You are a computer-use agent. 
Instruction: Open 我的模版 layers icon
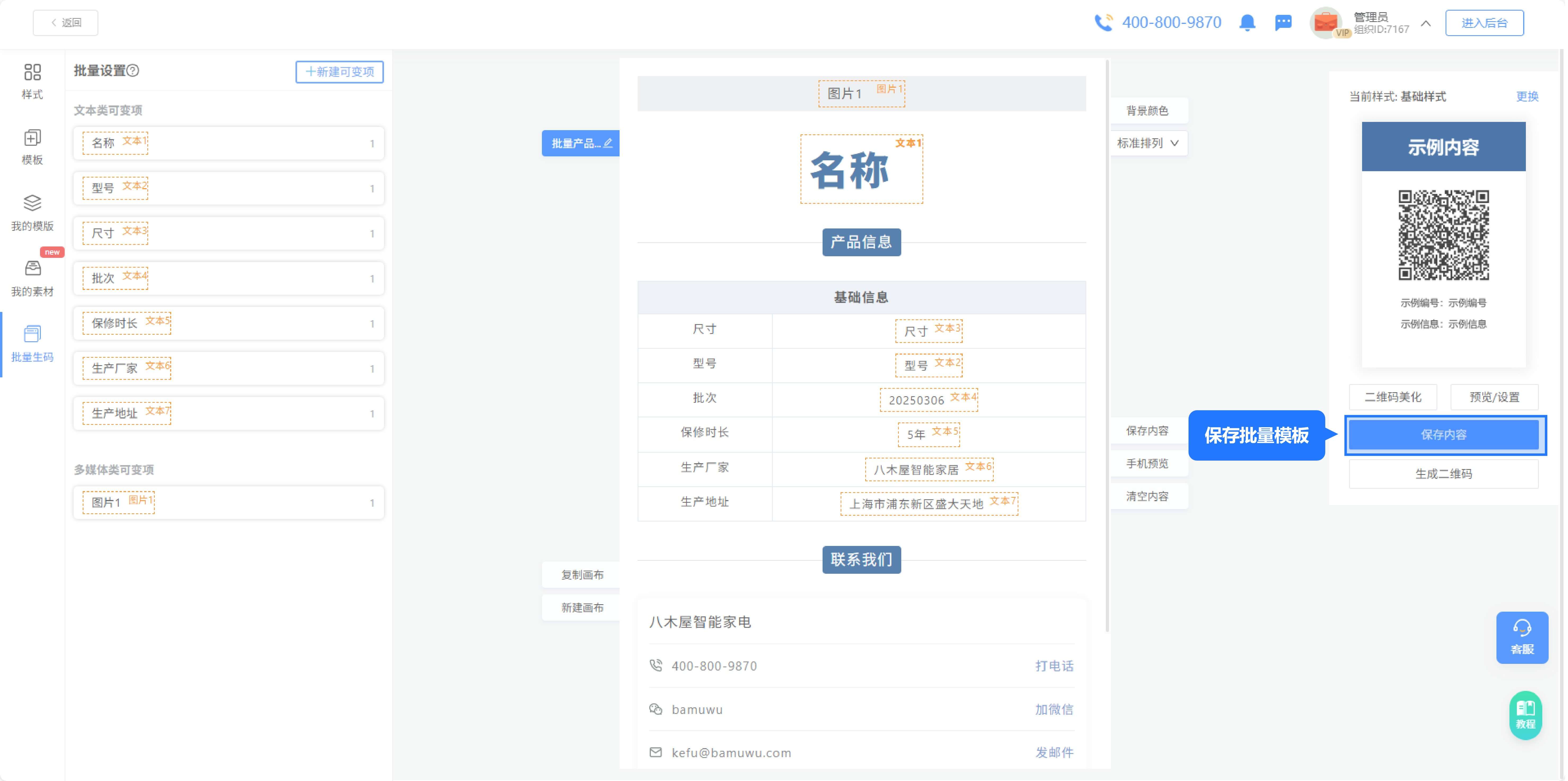32,203
